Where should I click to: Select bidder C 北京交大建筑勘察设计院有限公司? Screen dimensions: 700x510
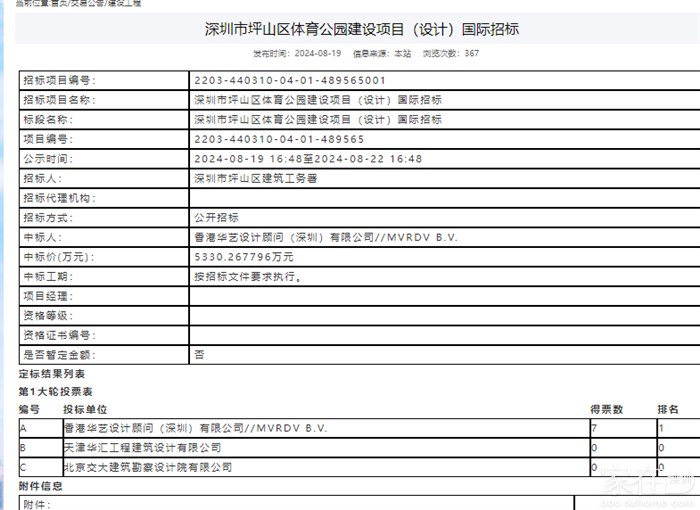pyautogui.click(x=147, y=467)
